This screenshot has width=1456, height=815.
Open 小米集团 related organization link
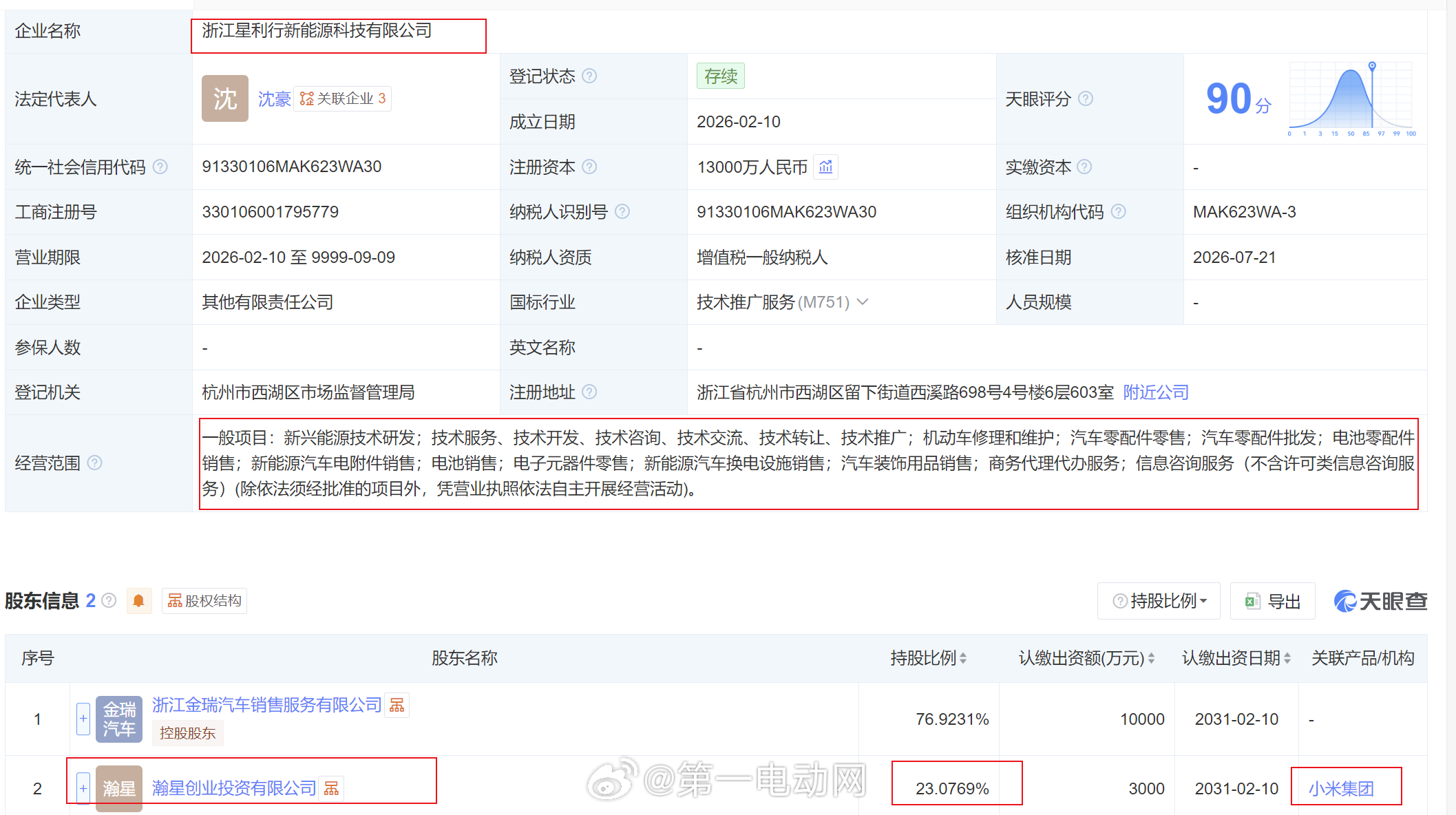[x=1341, y=789]
